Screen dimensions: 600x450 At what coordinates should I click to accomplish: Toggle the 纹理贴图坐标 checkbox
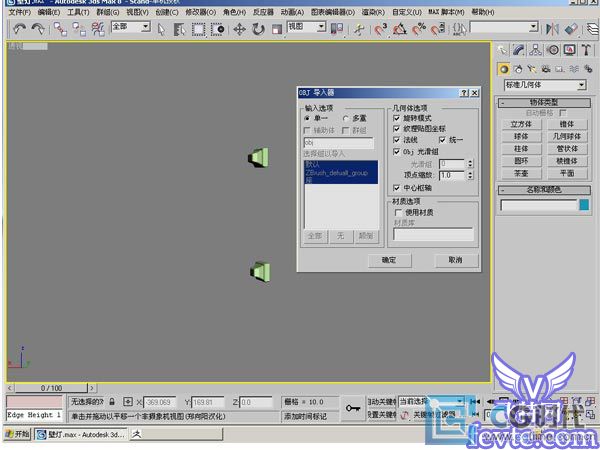396,129
